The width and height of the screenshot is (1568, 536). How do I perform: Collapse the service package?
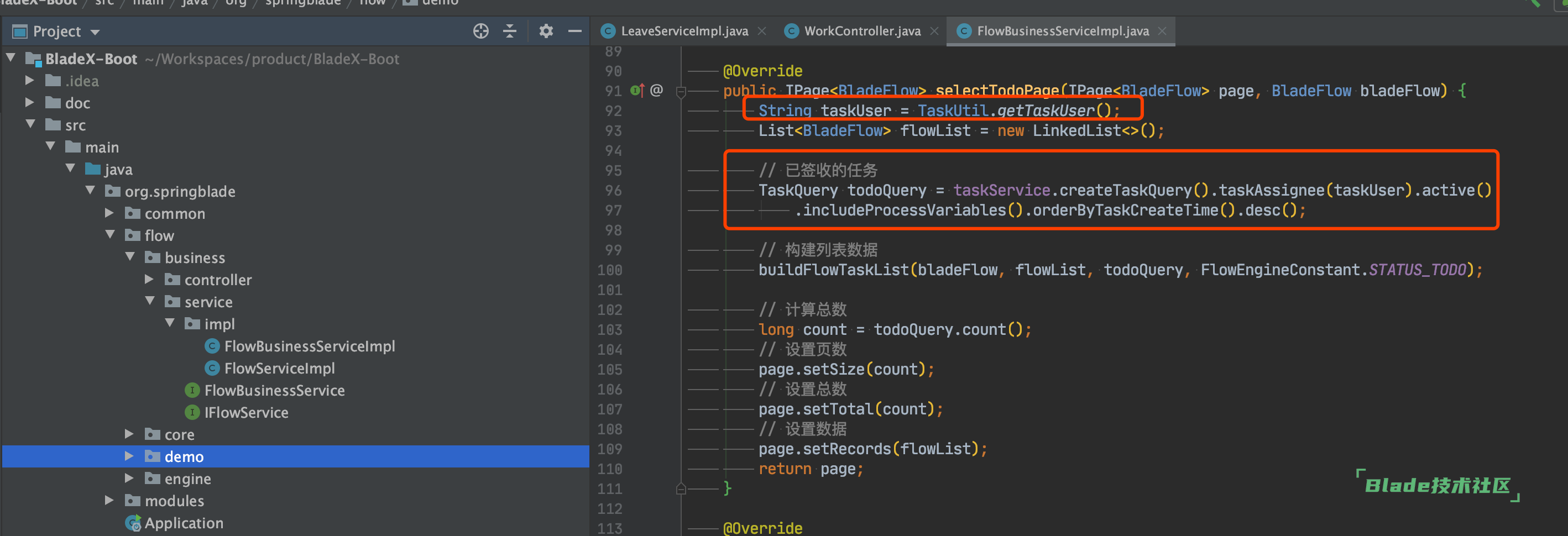[x=150, y=301]
